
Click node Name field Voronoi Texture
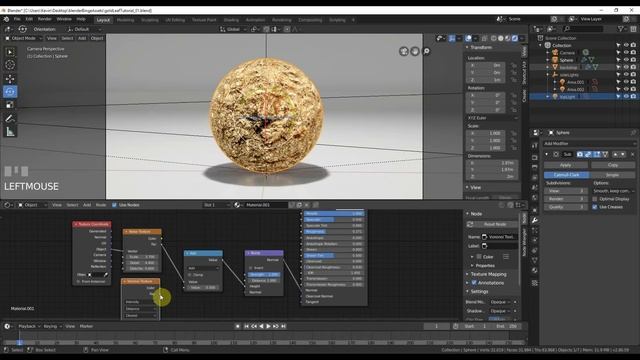pyautogui.click(x=500, y=237)
